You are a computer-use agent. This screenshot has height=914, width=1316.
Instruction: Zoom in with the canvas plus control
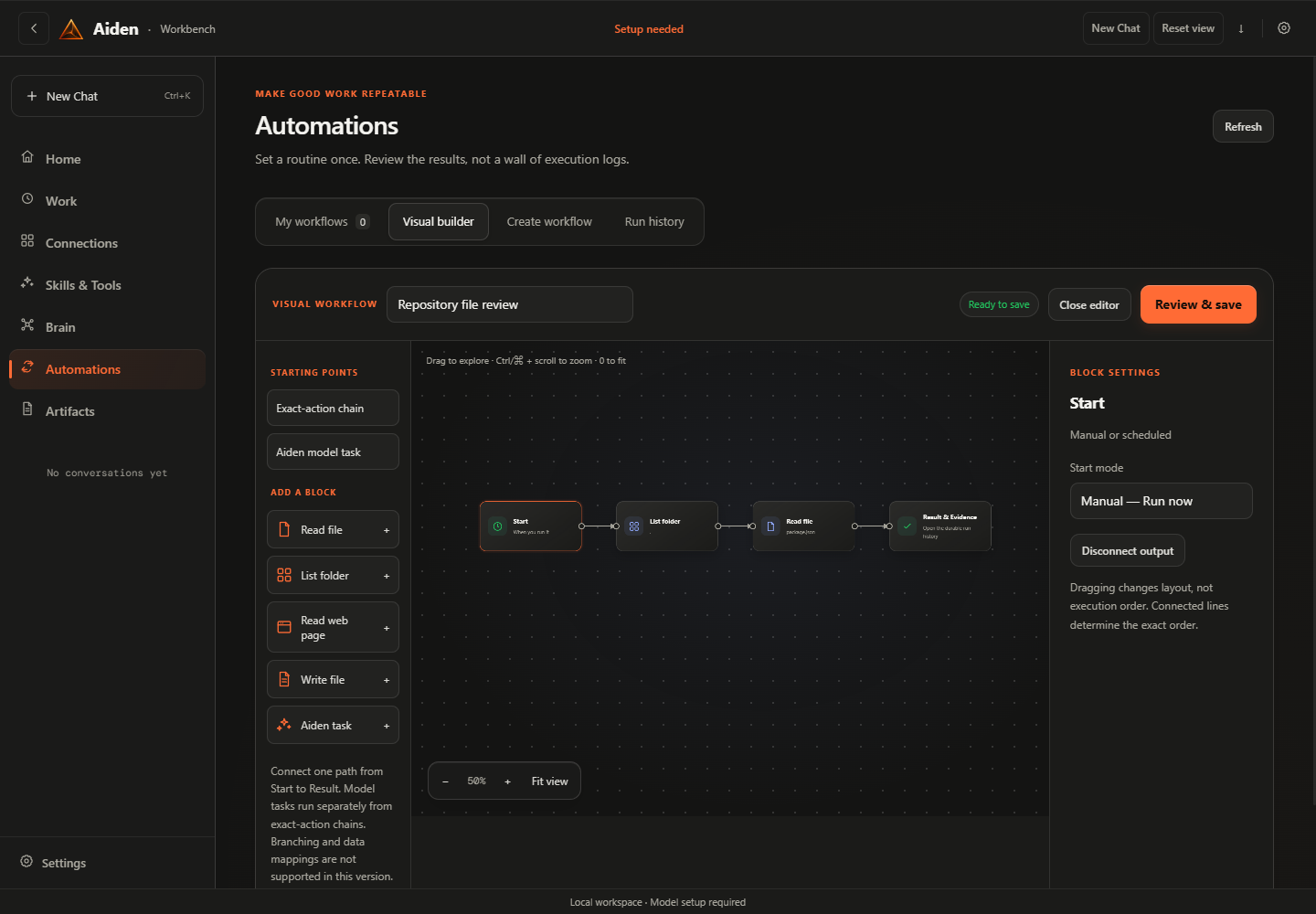[507, 781]
